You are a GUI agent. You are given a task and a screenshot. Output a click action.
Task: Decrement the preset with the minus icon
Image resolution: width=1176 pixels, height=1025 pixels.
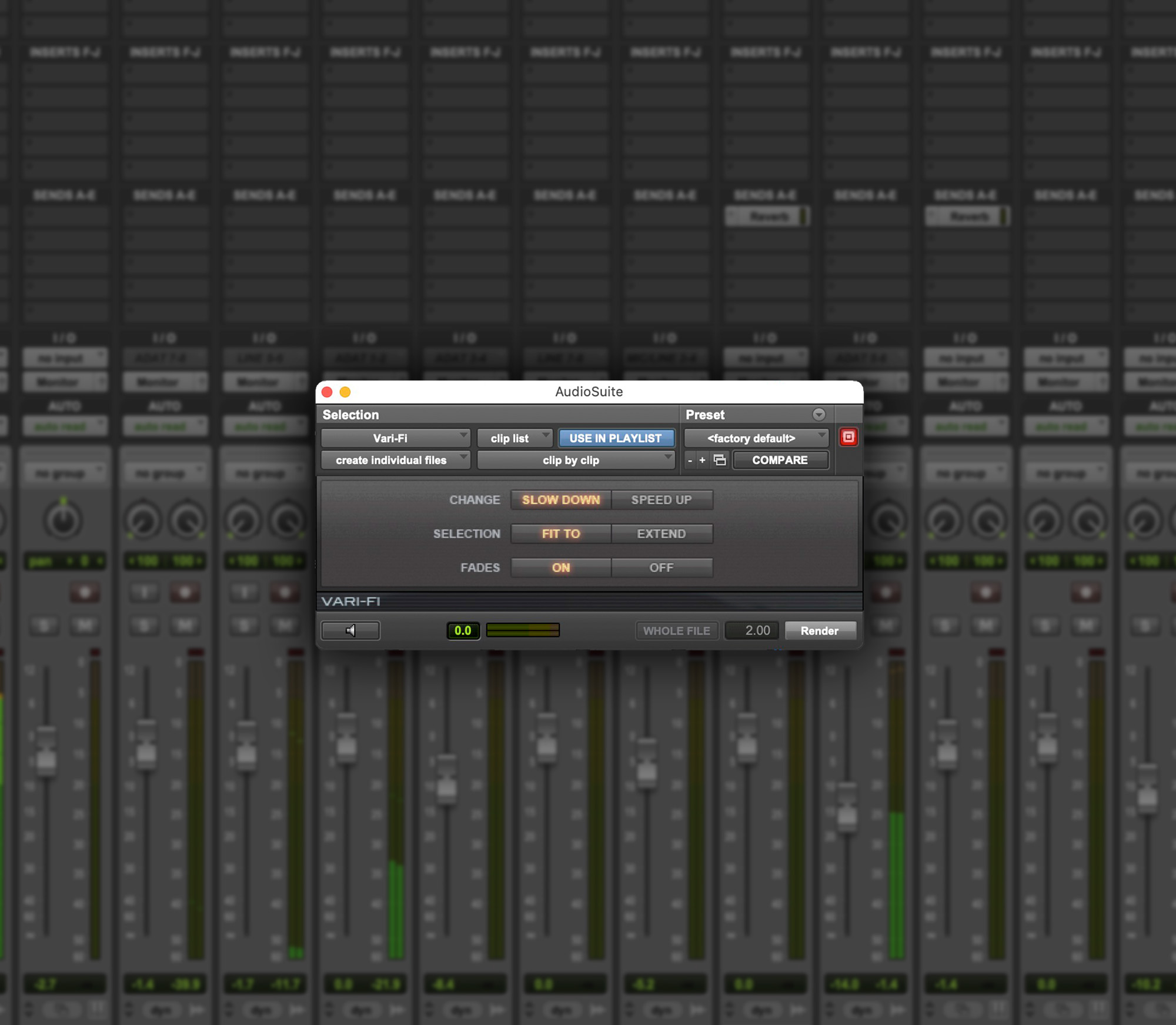pos(690,460)
